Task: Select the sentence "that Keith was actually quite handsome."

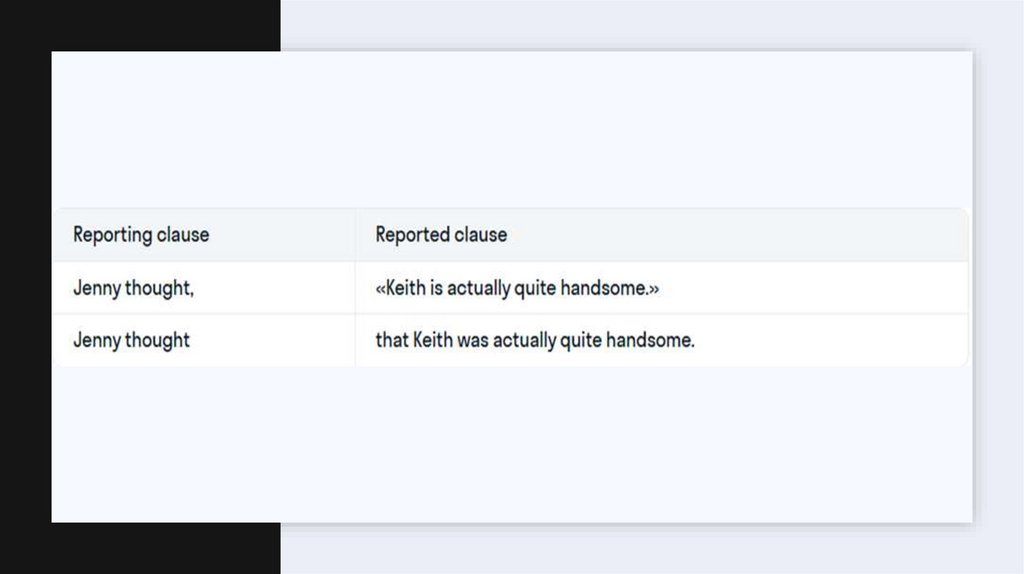Action: [535, 340]
